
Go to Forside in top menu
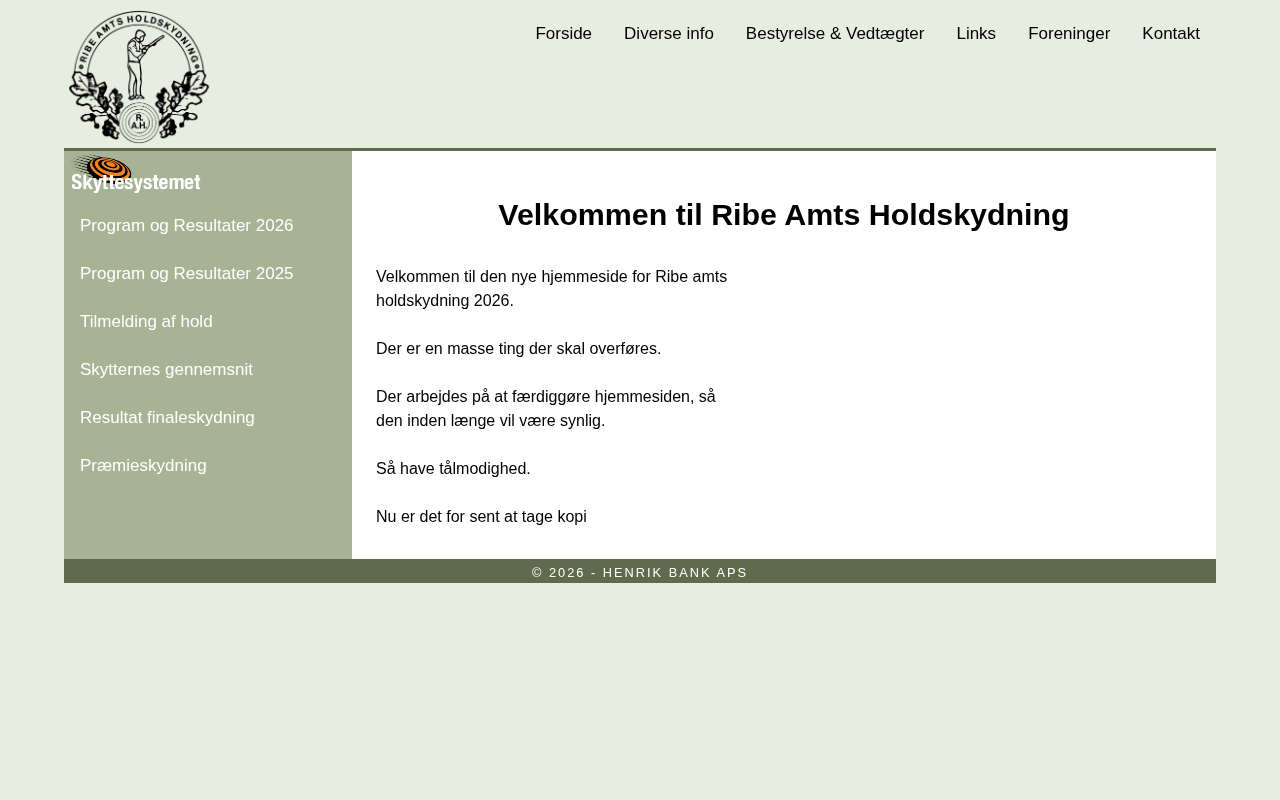click(564, 34)
